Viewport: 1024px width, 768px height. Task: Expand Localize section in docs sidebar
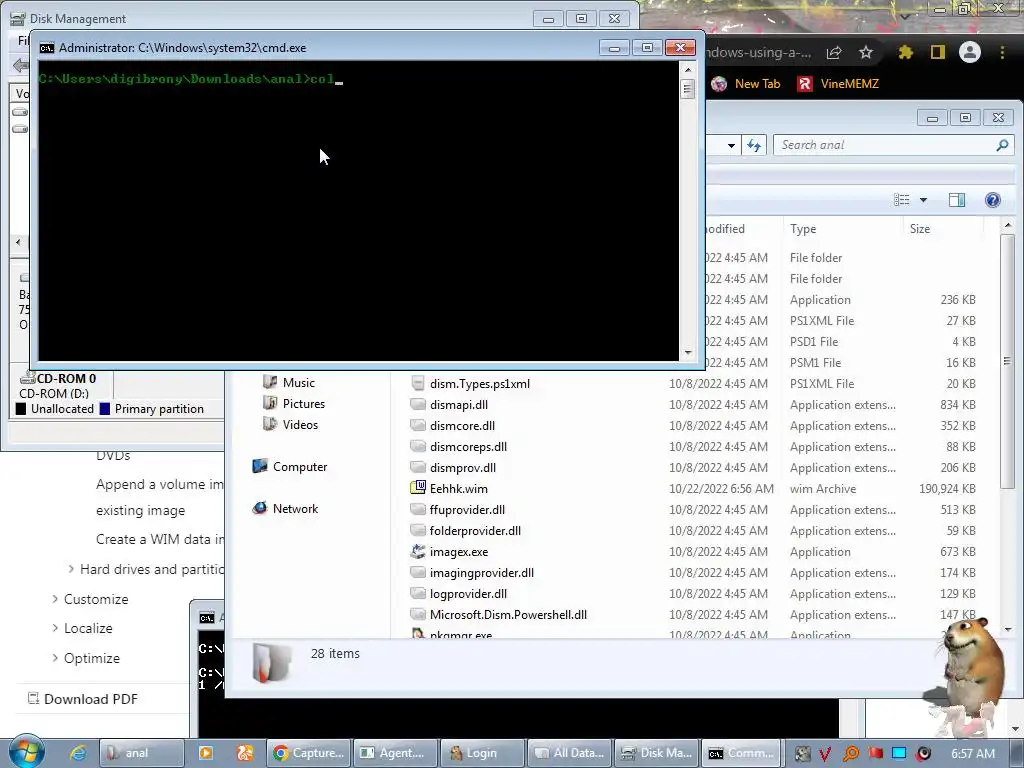pos(55,628)
